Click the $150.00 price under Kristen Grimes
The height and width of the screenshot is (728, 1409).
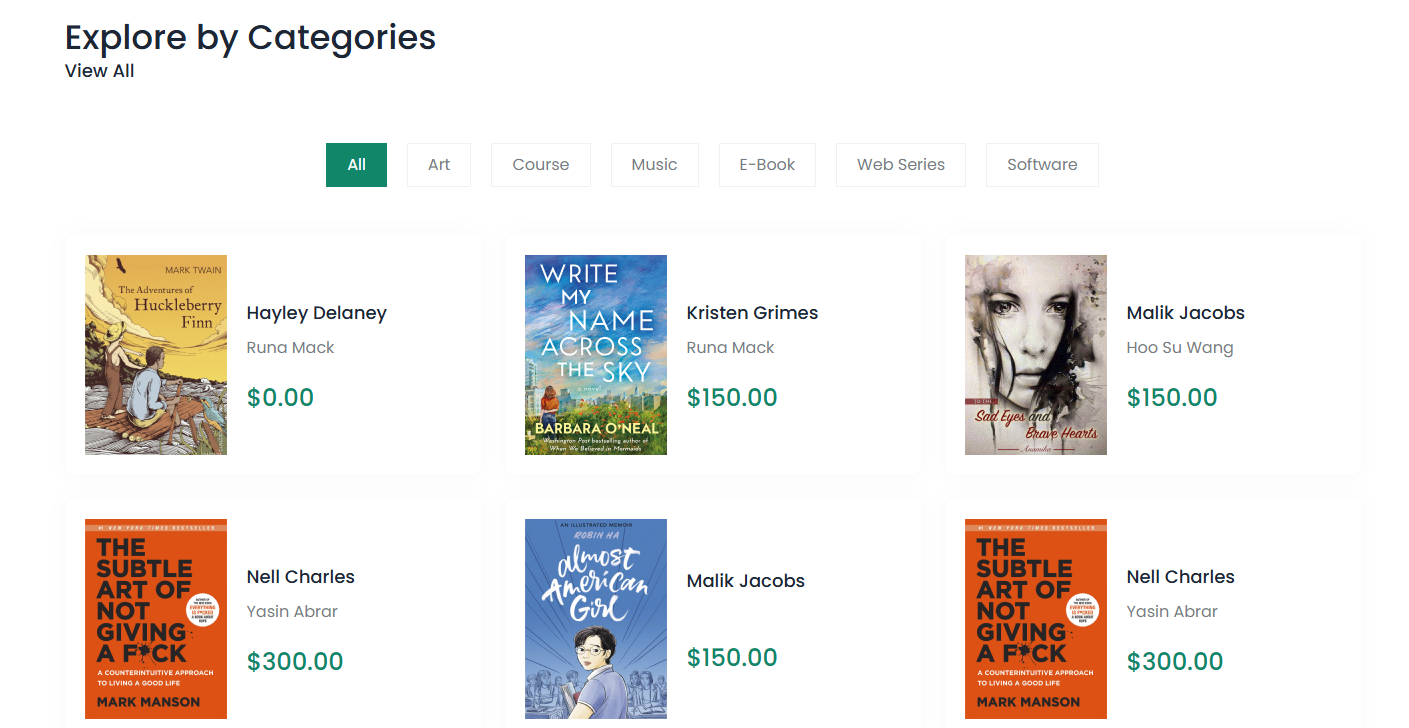[x=732, y=398]
